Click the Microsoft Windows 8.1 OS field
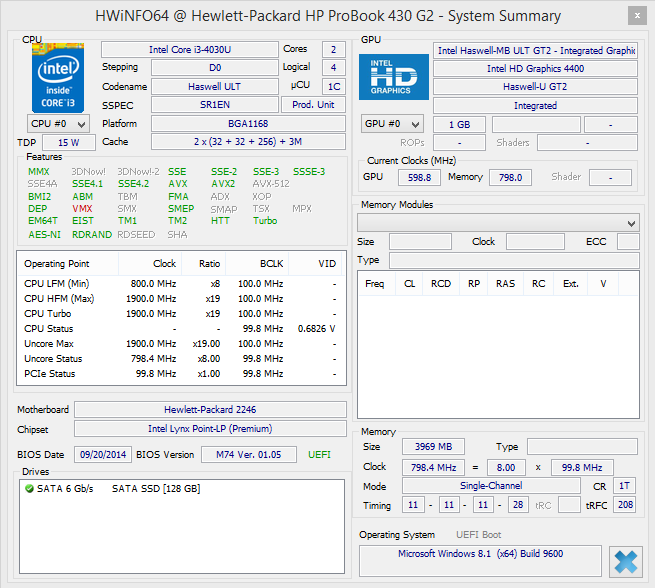This screenshot has height=588, width=655. [x=480, y=561]
